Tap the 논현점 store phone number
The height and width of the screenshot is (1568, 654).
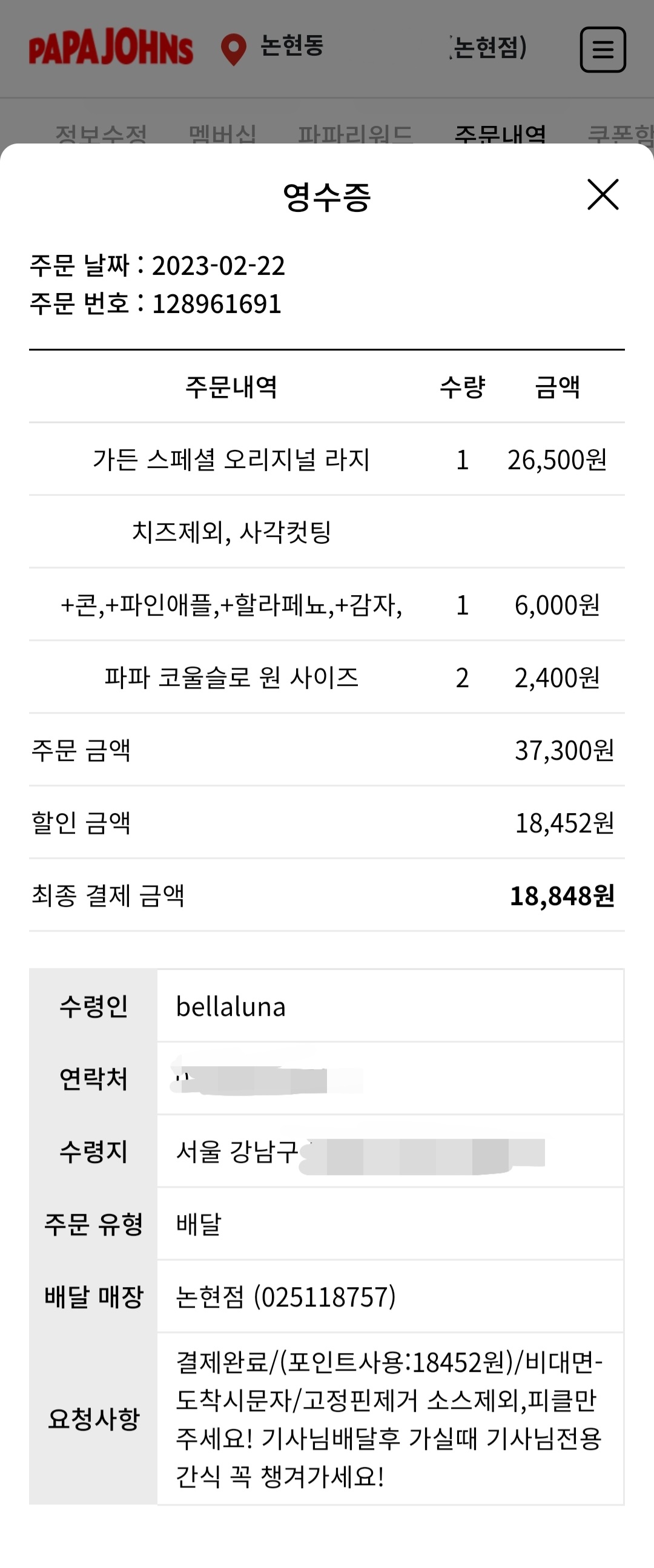click(x=286, y=1297)
